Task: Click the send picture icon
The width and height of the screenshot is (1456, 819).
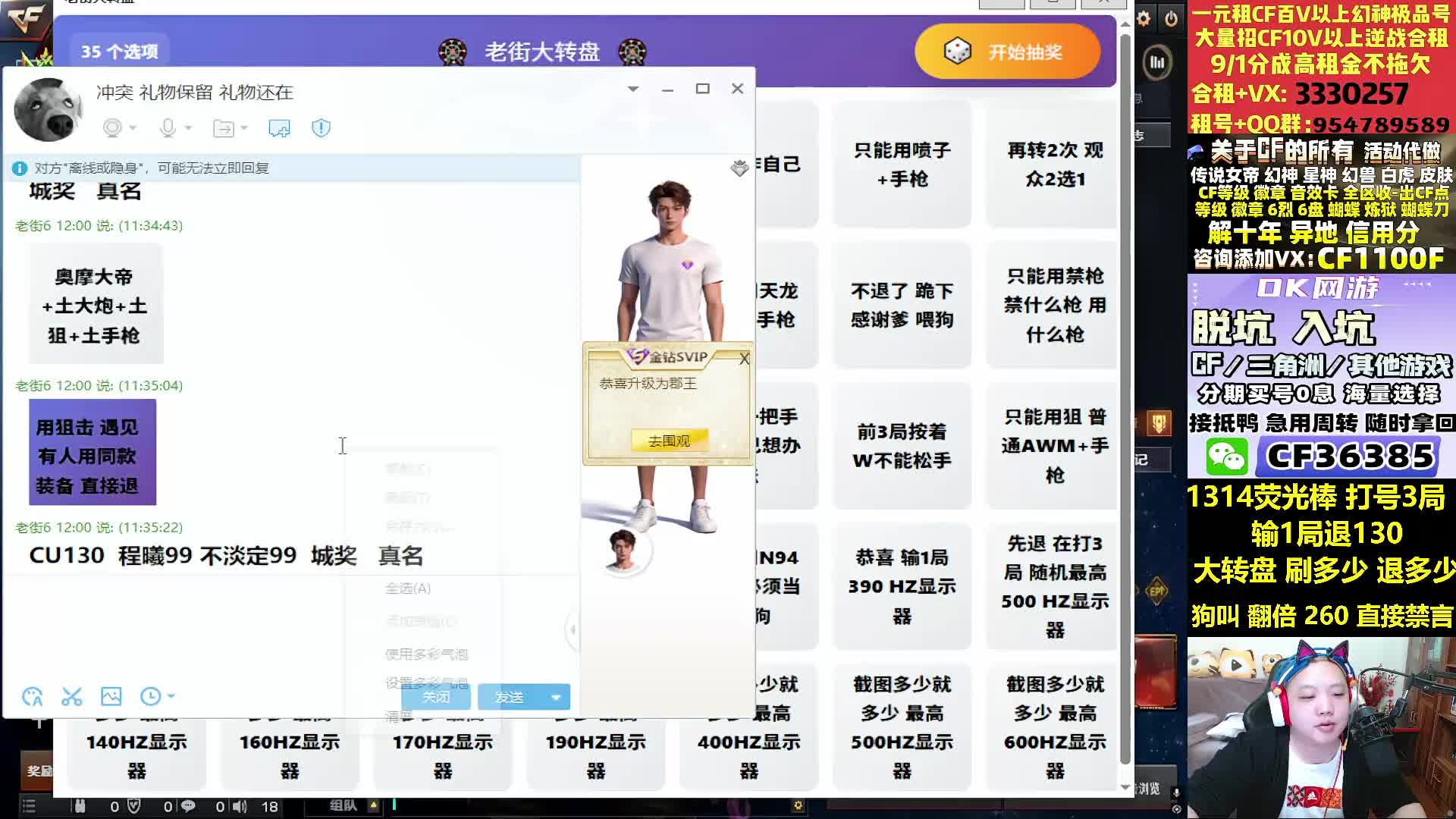Action: pos(111,696)
